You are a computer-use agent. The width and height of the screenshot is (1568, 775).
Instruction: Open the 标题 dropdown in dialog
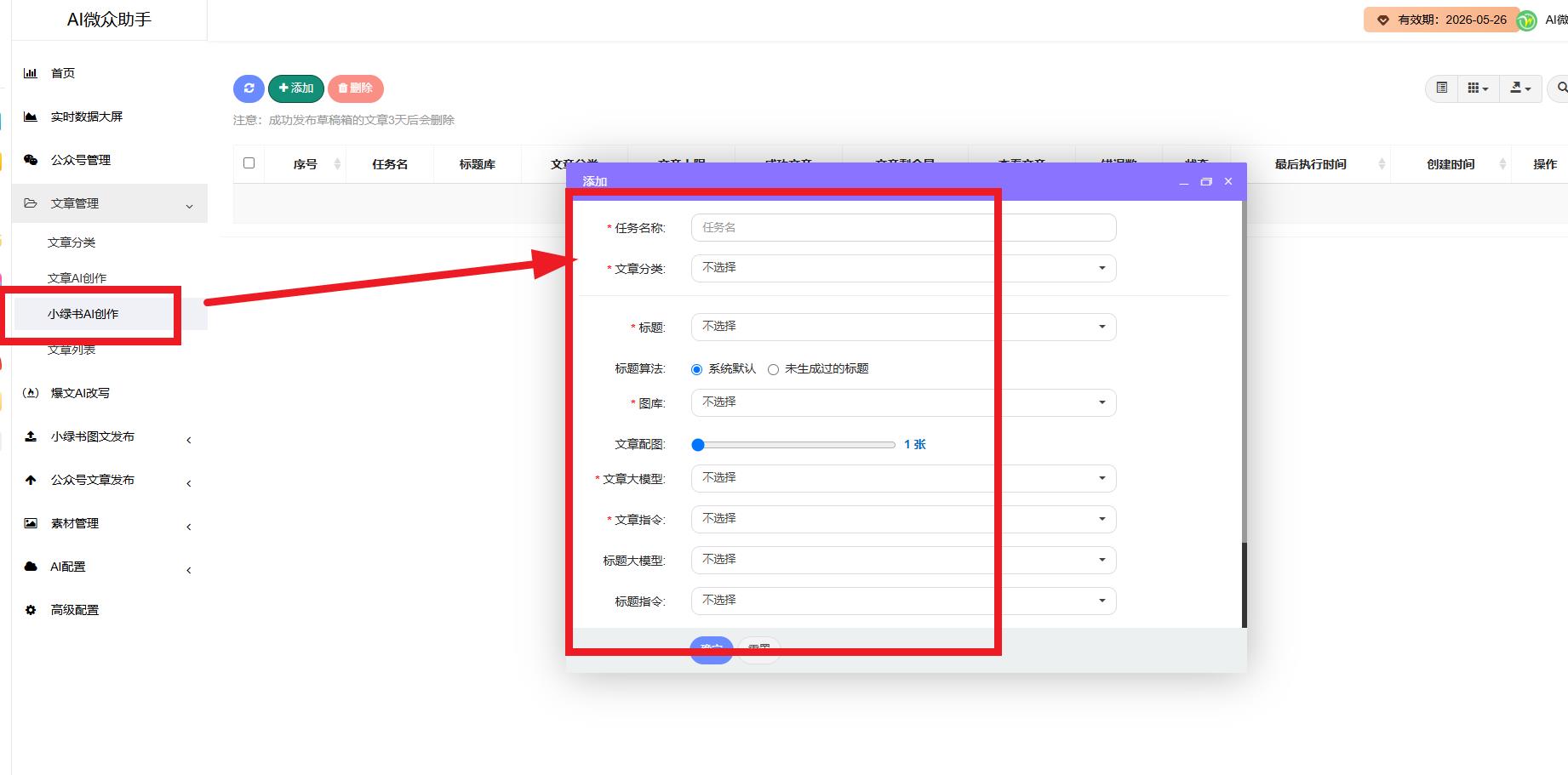[903, 327]
